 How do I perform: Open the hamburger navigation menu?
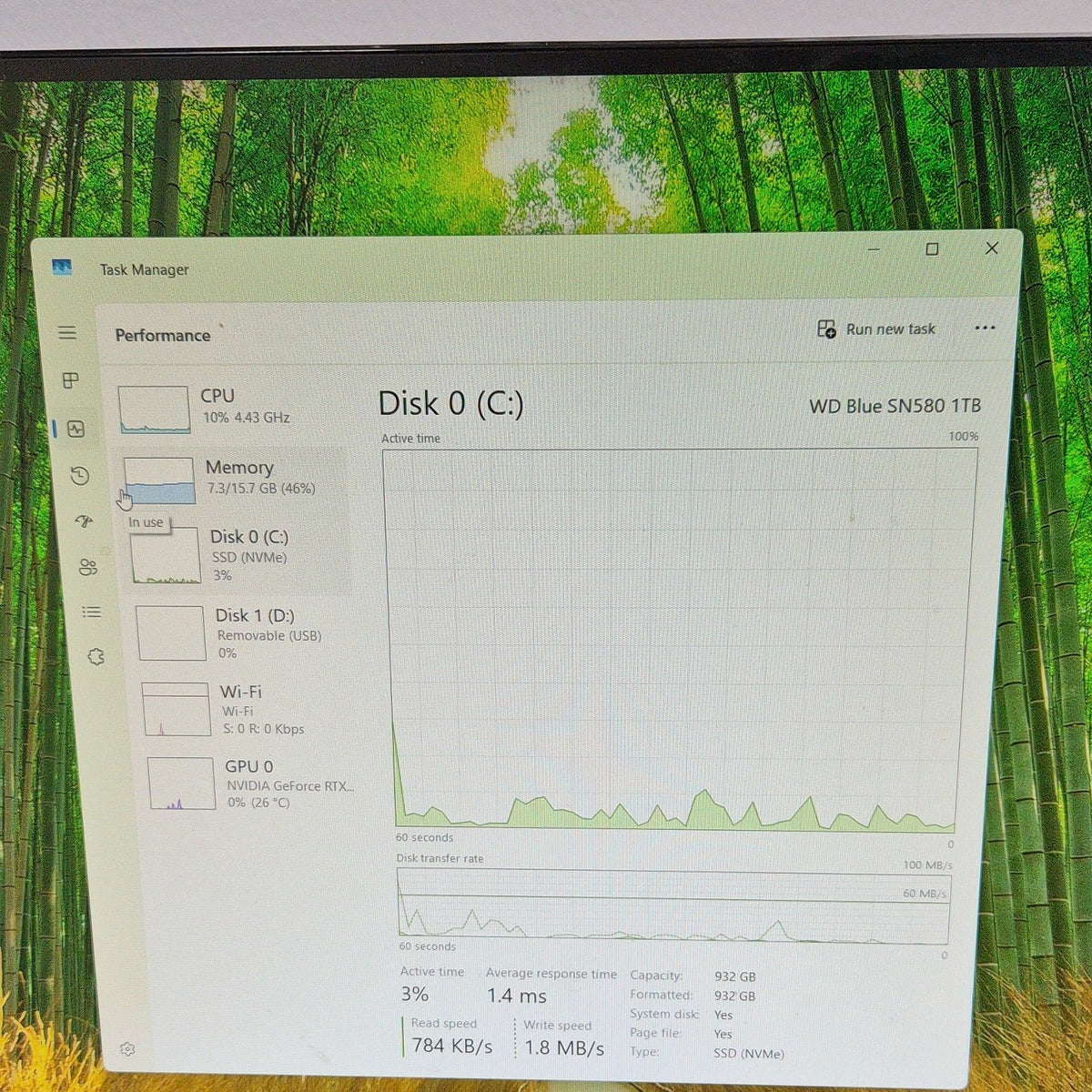67,332
